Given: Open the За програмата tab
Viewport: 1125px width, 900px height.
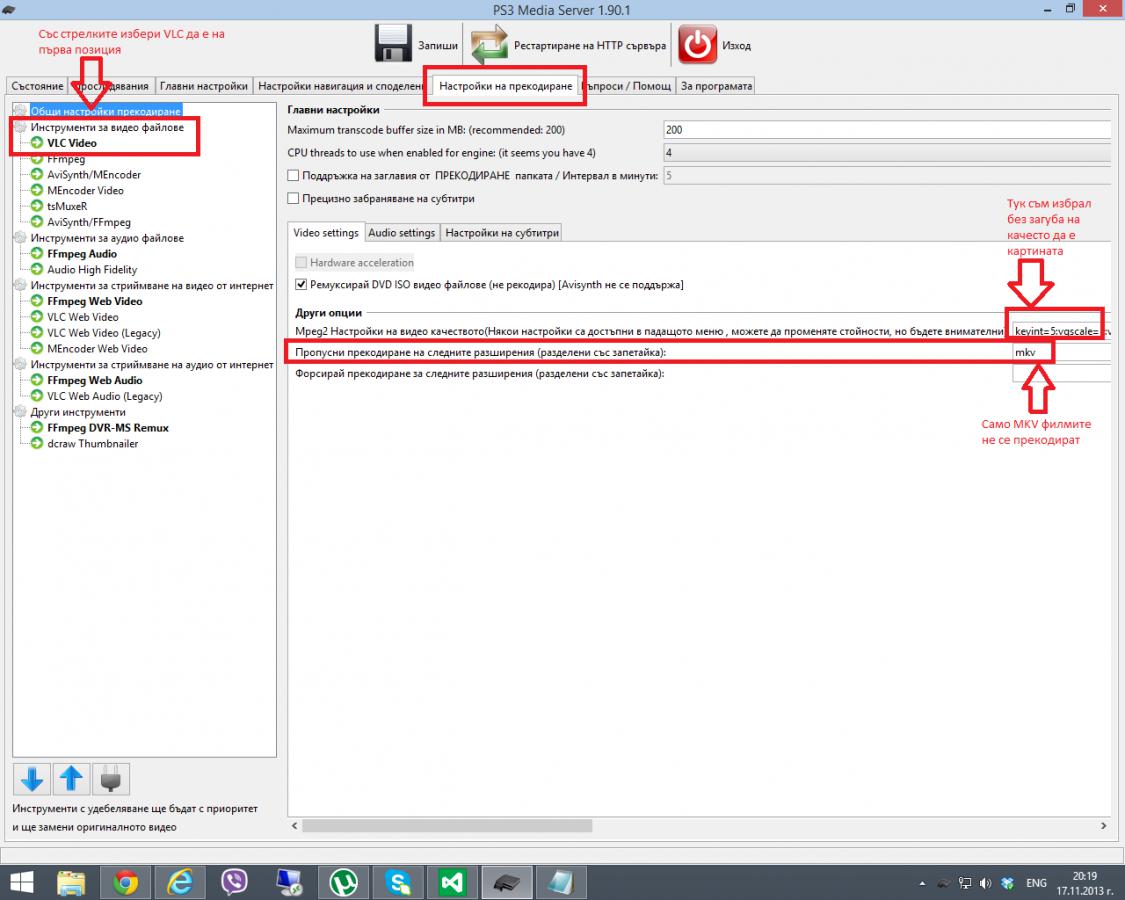Looking at the screenshot, I should point(716,85).
